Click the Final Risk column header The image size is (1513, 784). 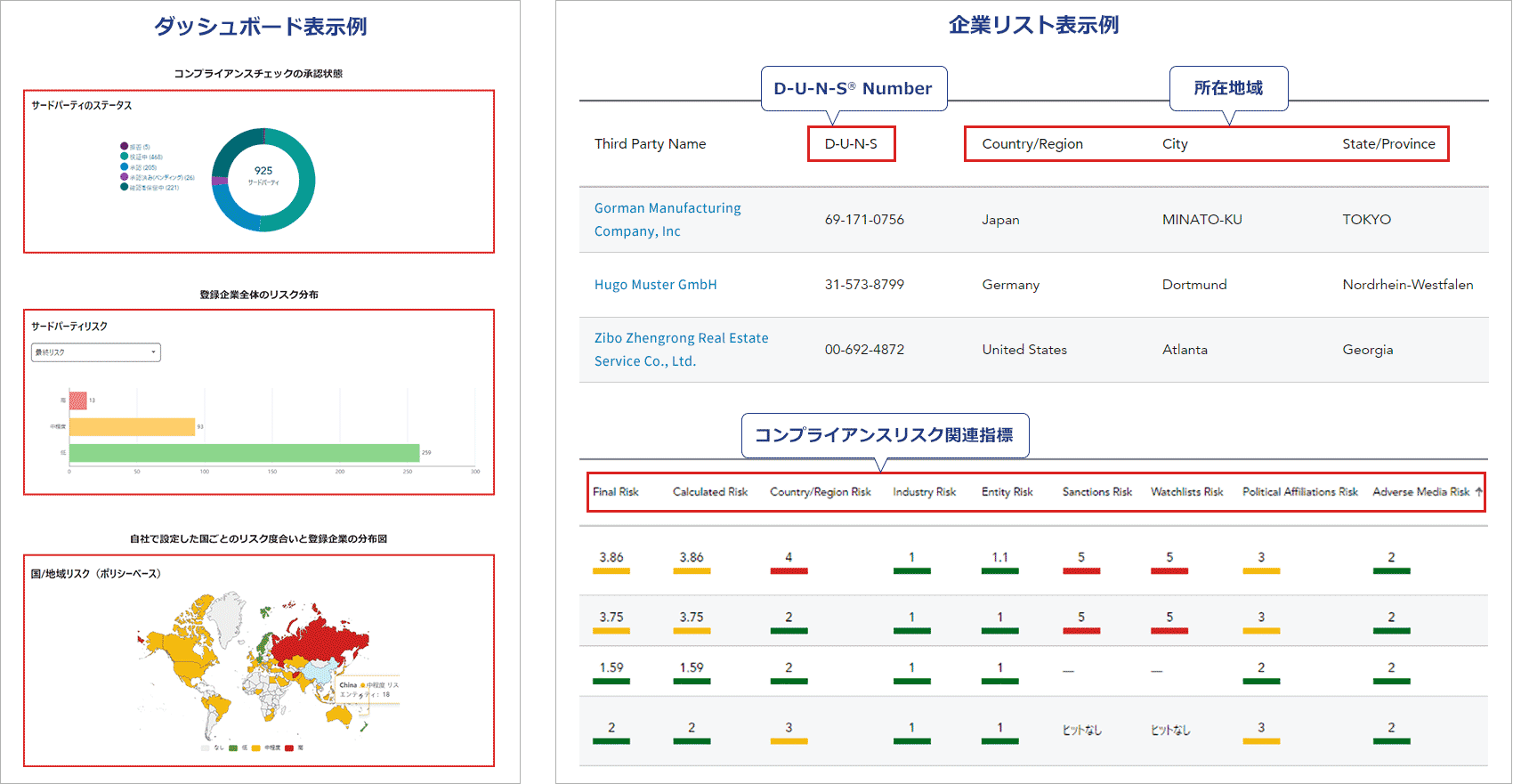[x=616, y=492]
